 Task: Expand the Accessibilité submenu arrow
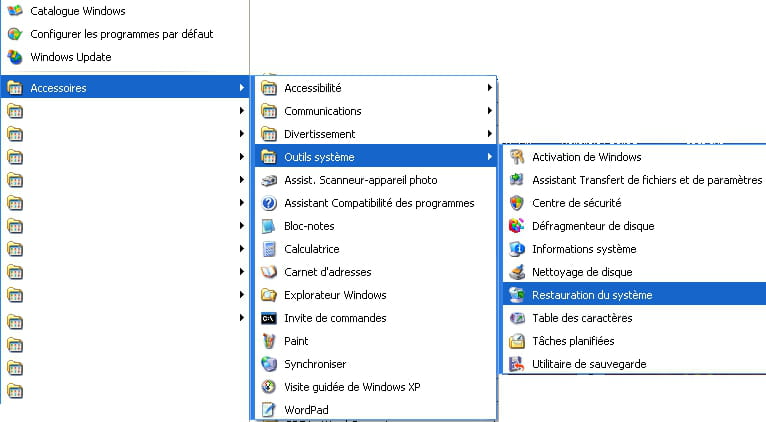click(x=489, y=88)
